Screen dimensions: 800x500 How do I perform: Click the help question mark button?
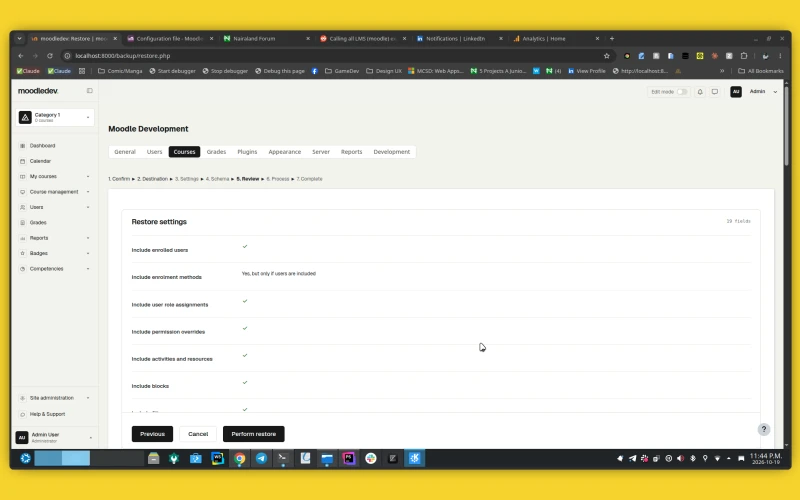click(x=764, y=429)
